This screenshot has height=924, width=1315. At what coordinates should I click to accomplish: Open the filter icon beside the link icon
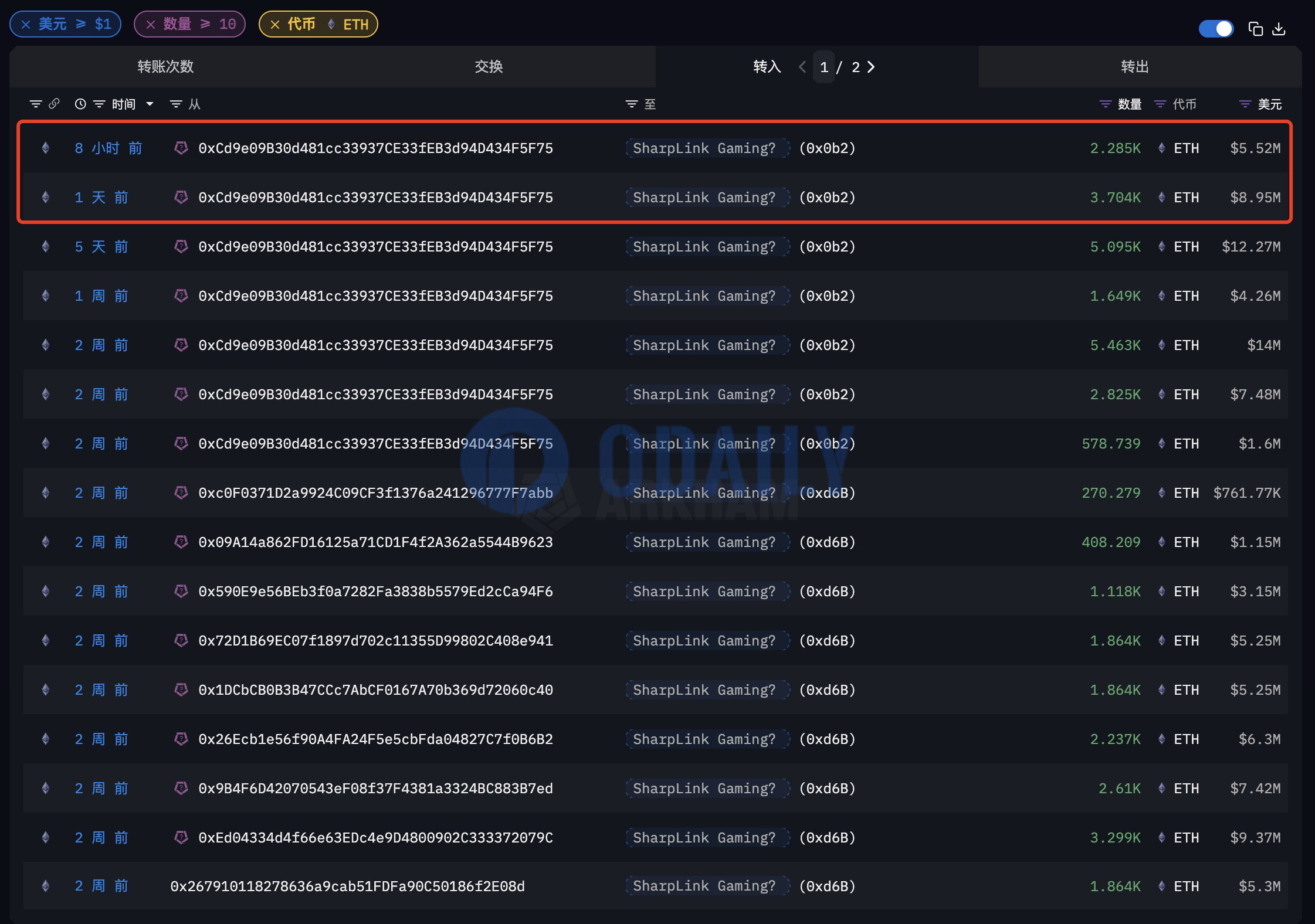click(x=36, y=104)
